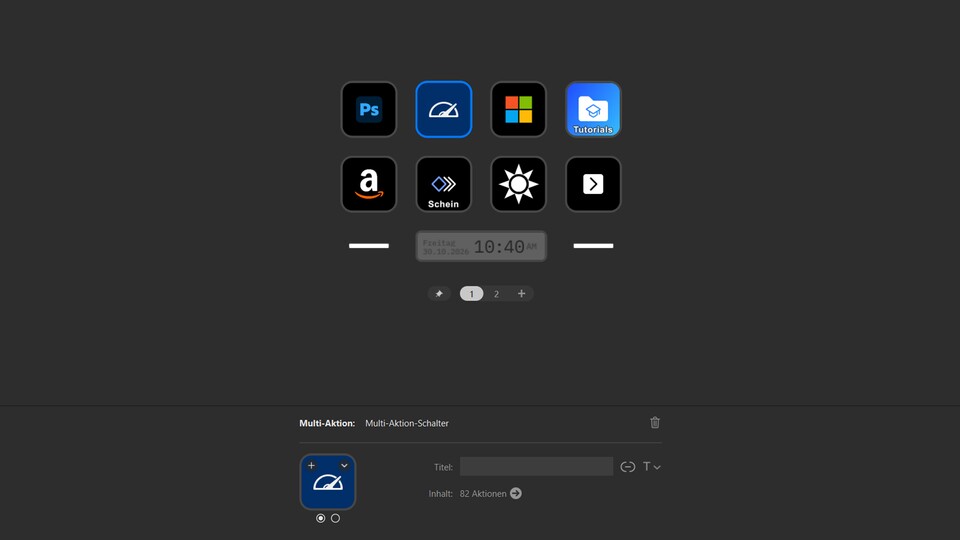The height and width of the screenshot is (540, 960).
Task: Select the second state radio button
Action: point(336,518)
